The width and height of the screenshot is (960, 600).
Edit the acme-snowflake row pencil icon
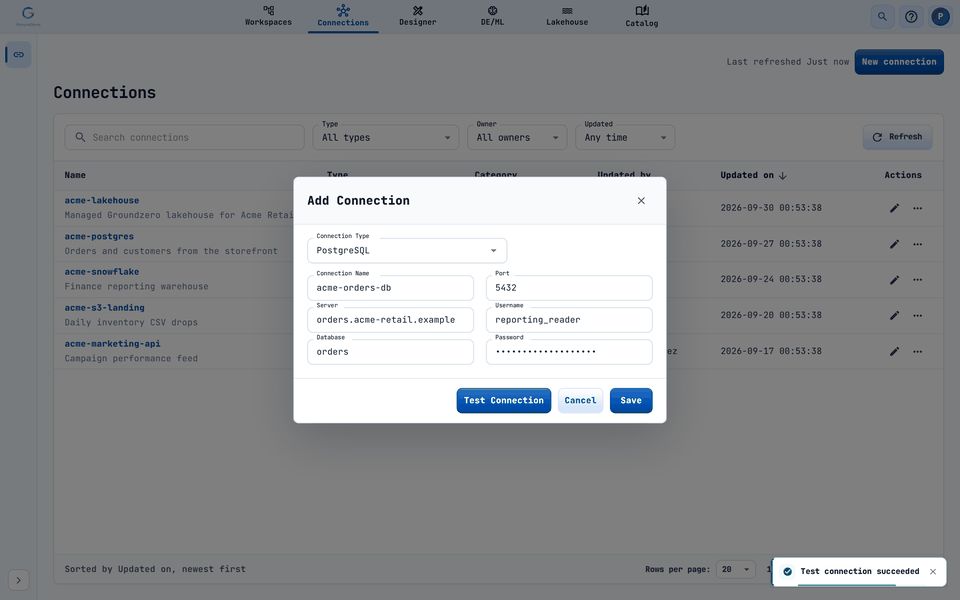(894, 280)
